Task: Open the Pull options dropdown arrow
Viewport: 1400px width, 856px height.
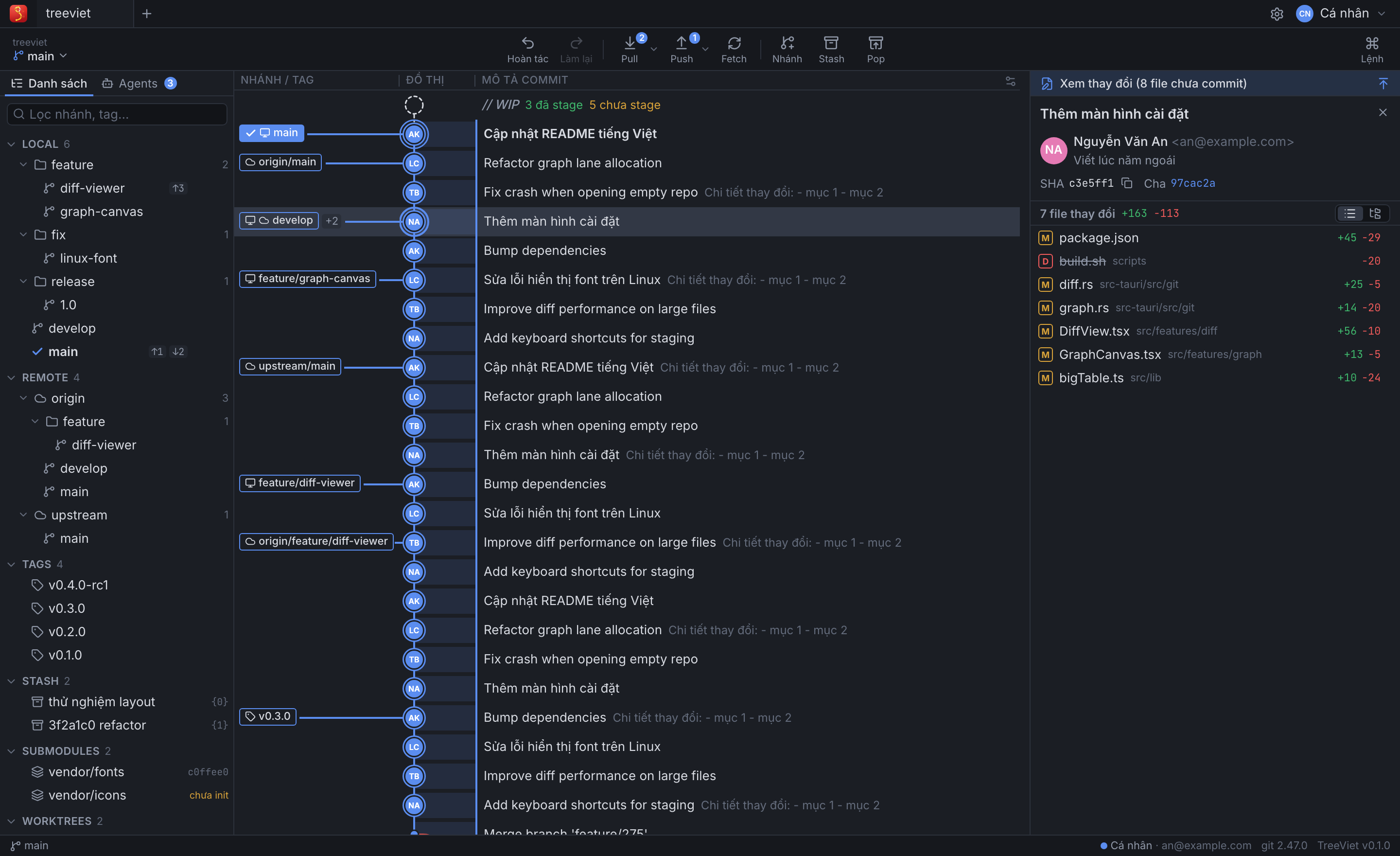Action: (653, 50)
